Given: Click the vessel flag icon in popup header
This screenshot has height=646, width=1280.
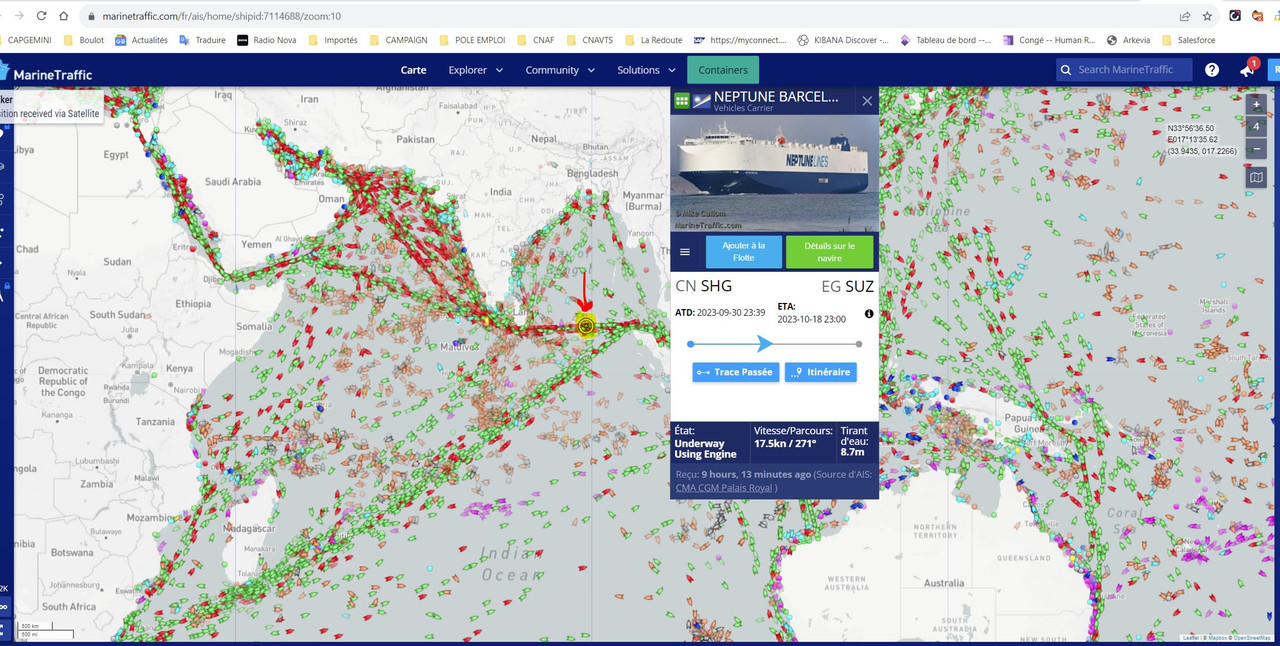Looking at the screenshot, I should click(x=702, y=100).
